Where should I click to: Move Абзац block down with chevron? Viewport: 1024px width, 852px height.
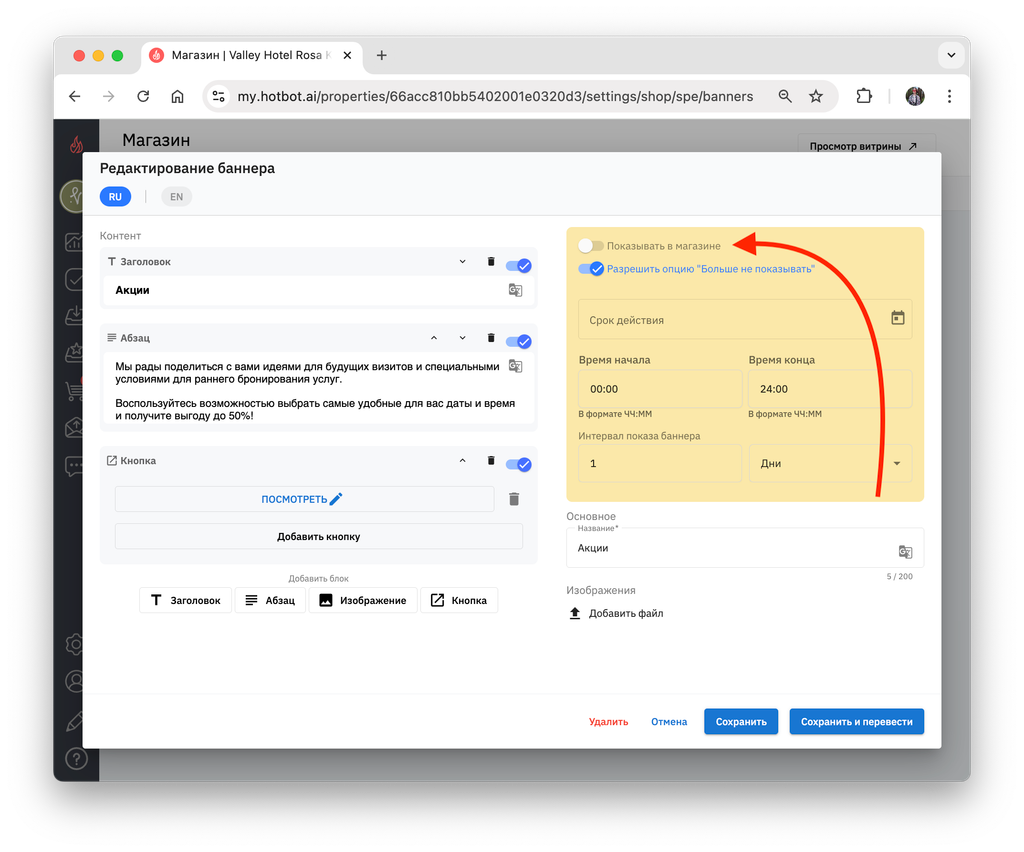(462, 338)
